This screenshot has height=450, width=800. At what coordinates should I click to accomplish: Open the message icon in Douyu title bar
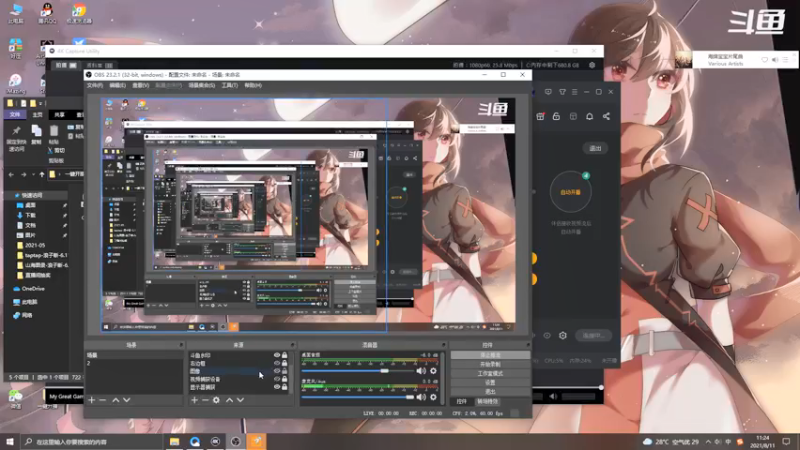[548, 92]
